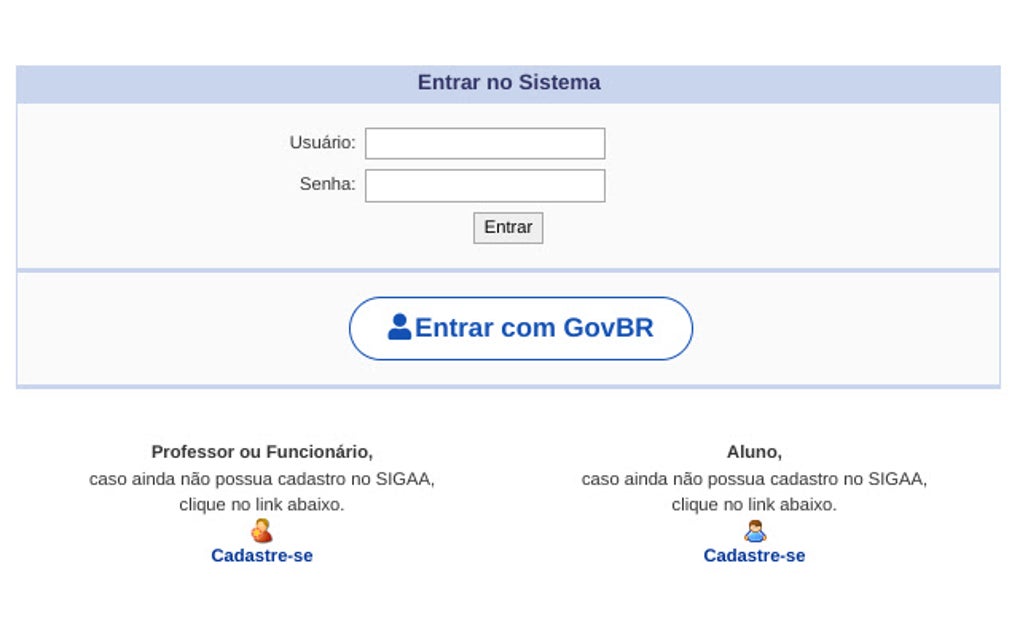Viewport: 1020px width, 638px height.
Task: Click inside the Usuário input field
Action: pyautogui.click(x=484, y=143)
